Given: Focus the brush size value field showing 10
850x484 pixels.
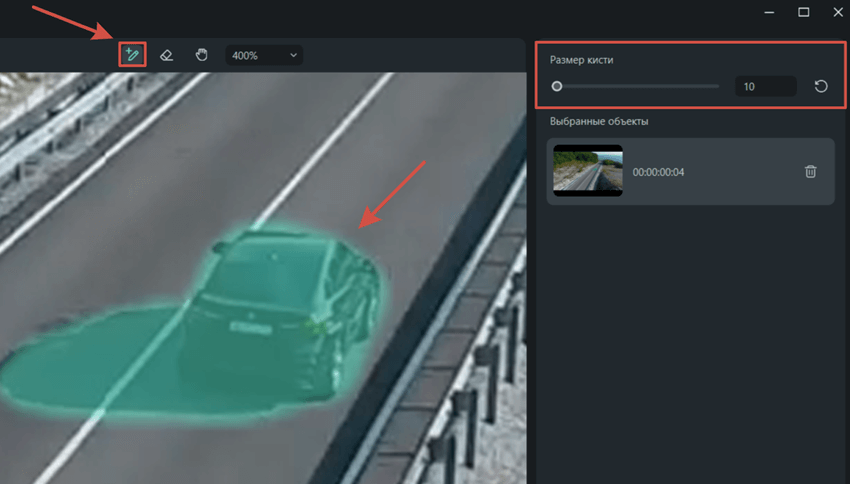Looking at the screenshot, I should [x=765, y=87].
